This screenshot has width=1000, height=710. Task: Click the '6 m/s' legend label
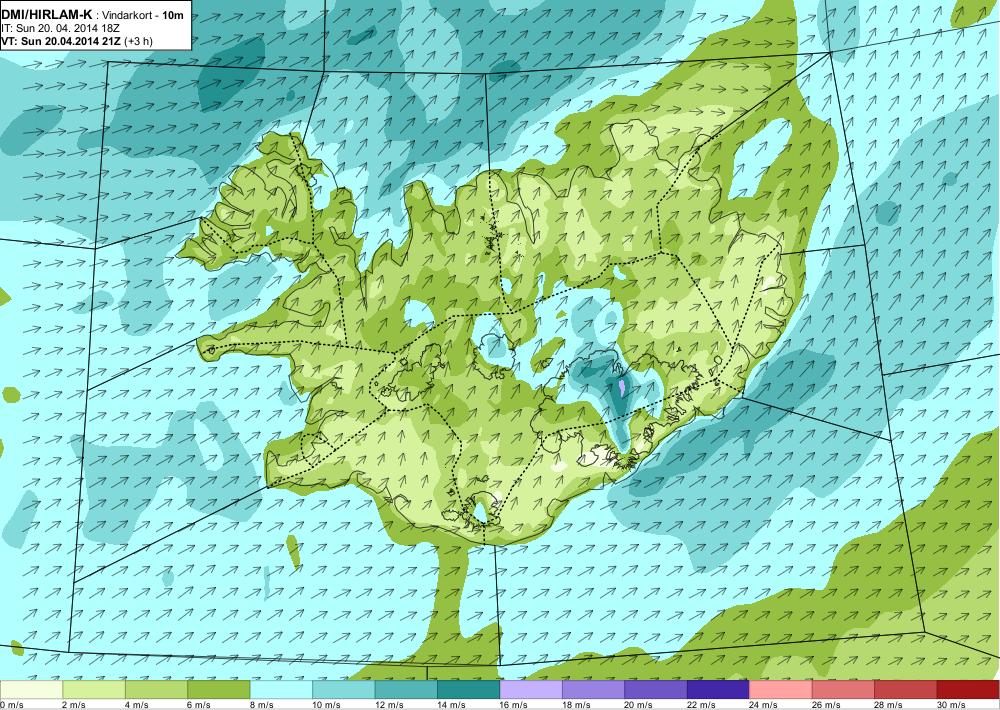point(199,705)
